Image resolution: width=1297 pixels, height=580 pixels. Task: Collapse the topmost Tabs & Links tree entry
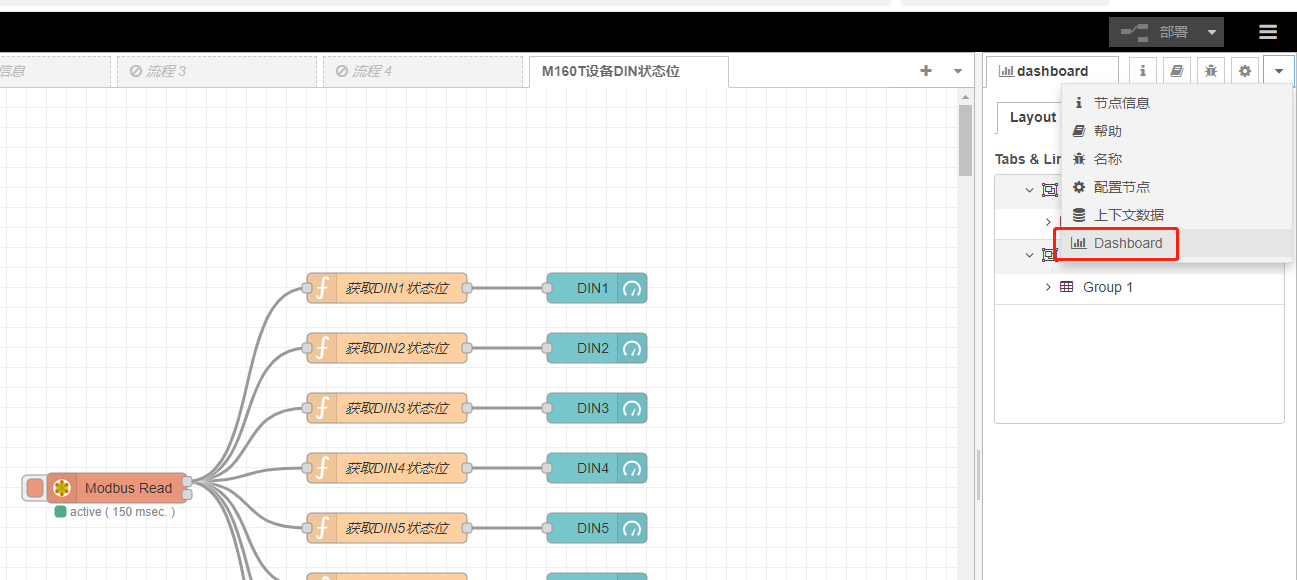coord(1030,190)
